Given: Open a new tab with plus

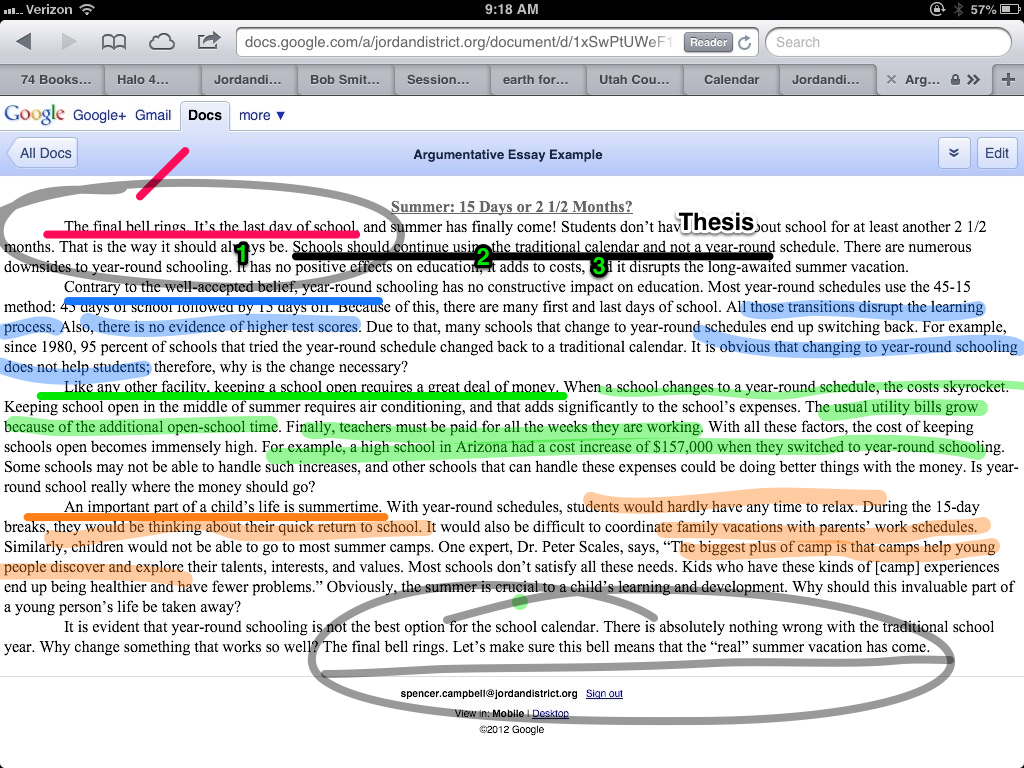Looking at the screenshot, I should (1008, 80).
